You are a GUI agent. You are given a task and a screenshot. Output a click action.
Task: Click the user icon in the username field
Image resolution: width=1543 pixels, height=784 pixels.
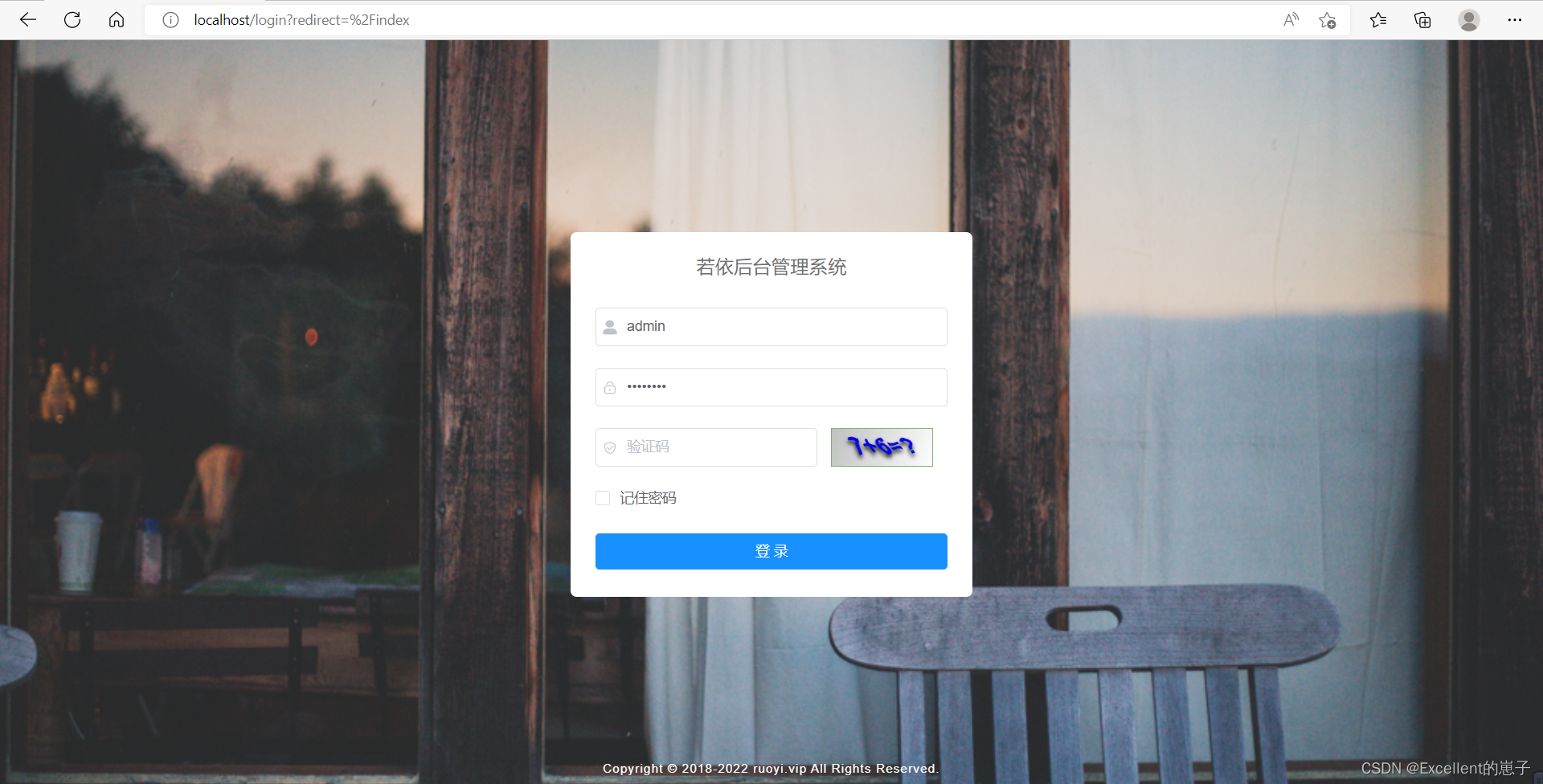coord(612,326)
